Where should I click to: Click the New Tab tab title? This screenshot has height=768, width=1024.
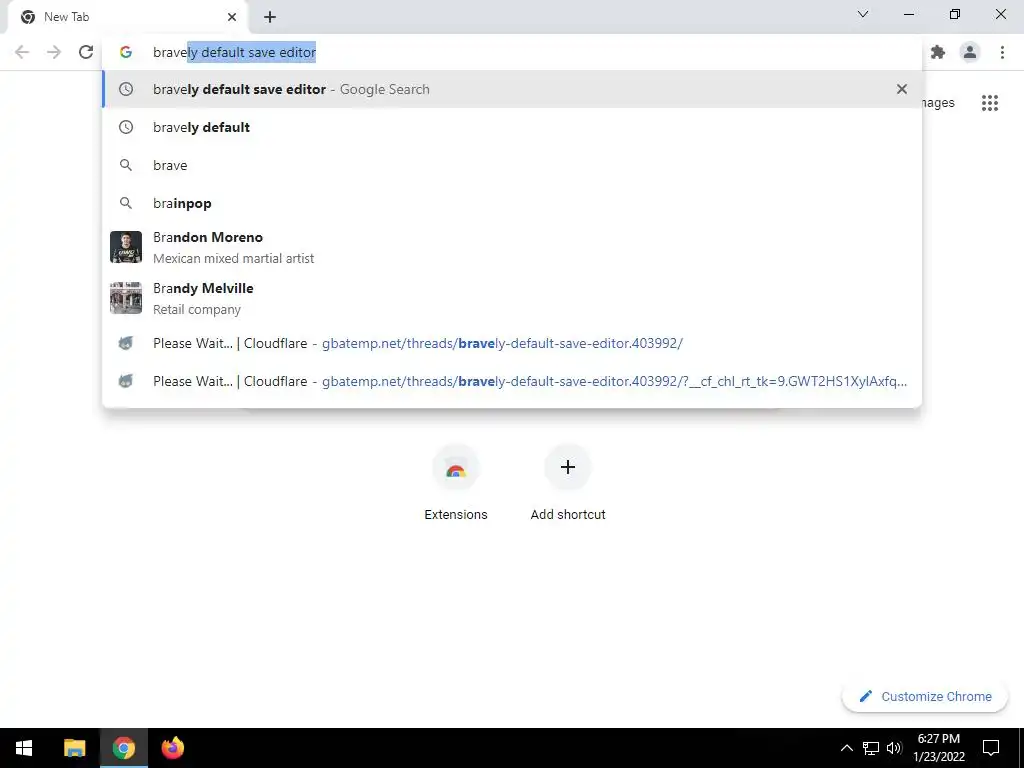[66, 17]
